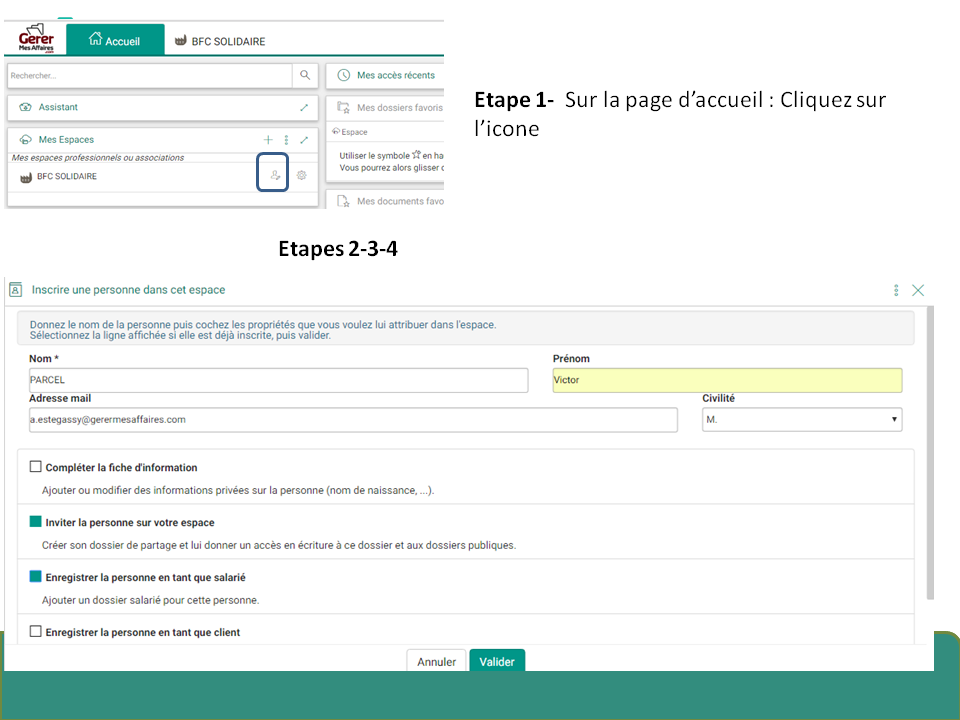Click the Assistant cloud icon
Screen dimensions: 960x720
point(25,107)
